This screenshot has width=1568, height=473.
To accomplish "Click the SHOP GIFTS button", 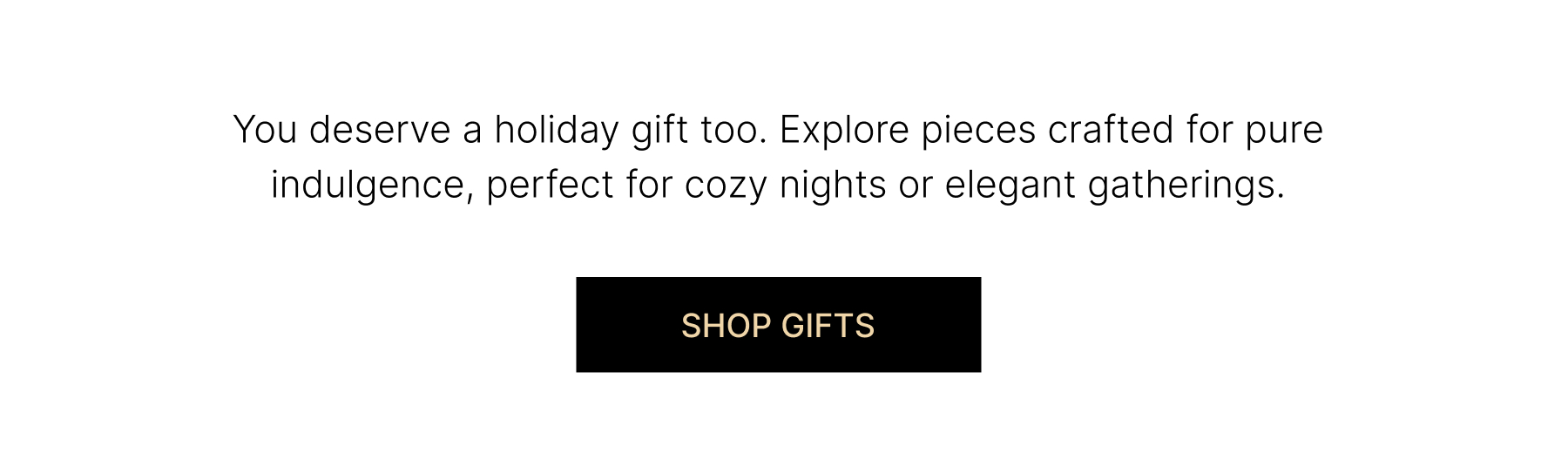I will click(778, 324).
